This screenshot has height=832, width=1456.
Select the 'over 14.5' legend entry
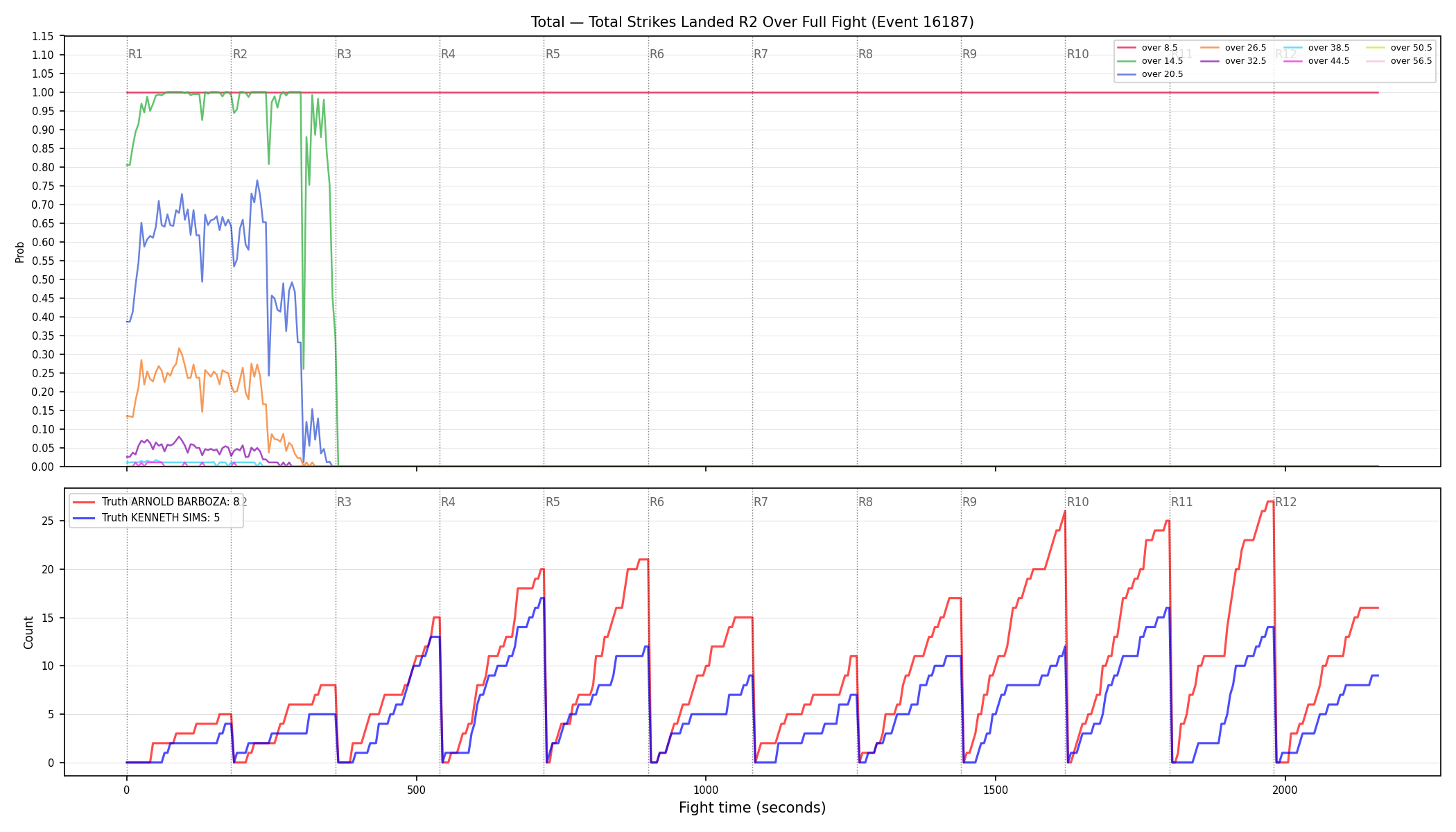click(1150, 61)
